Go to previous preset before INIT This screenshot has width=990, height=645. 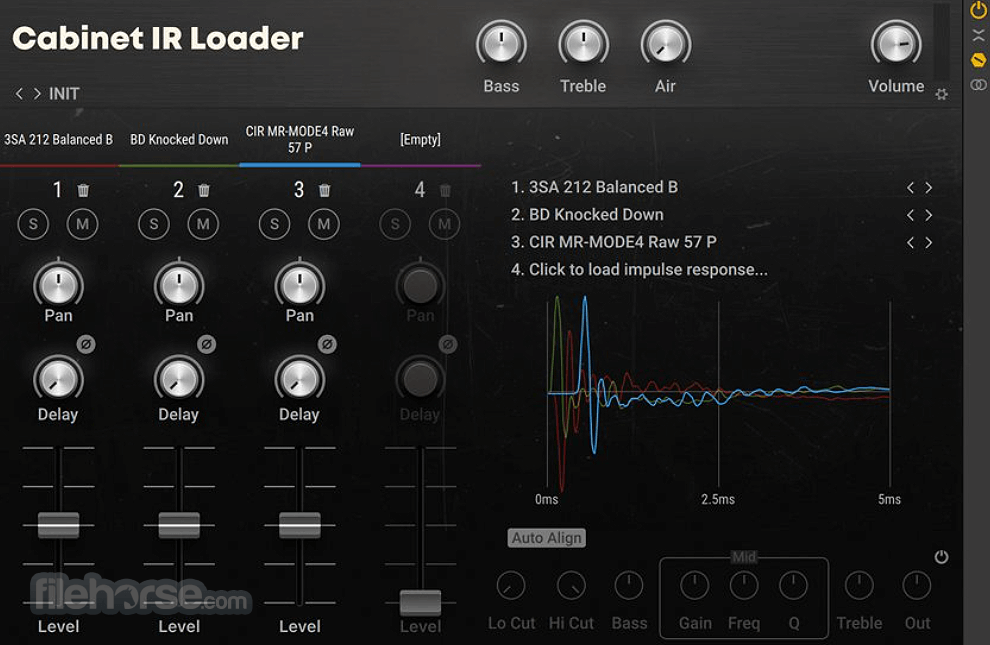tap(19, 93)
